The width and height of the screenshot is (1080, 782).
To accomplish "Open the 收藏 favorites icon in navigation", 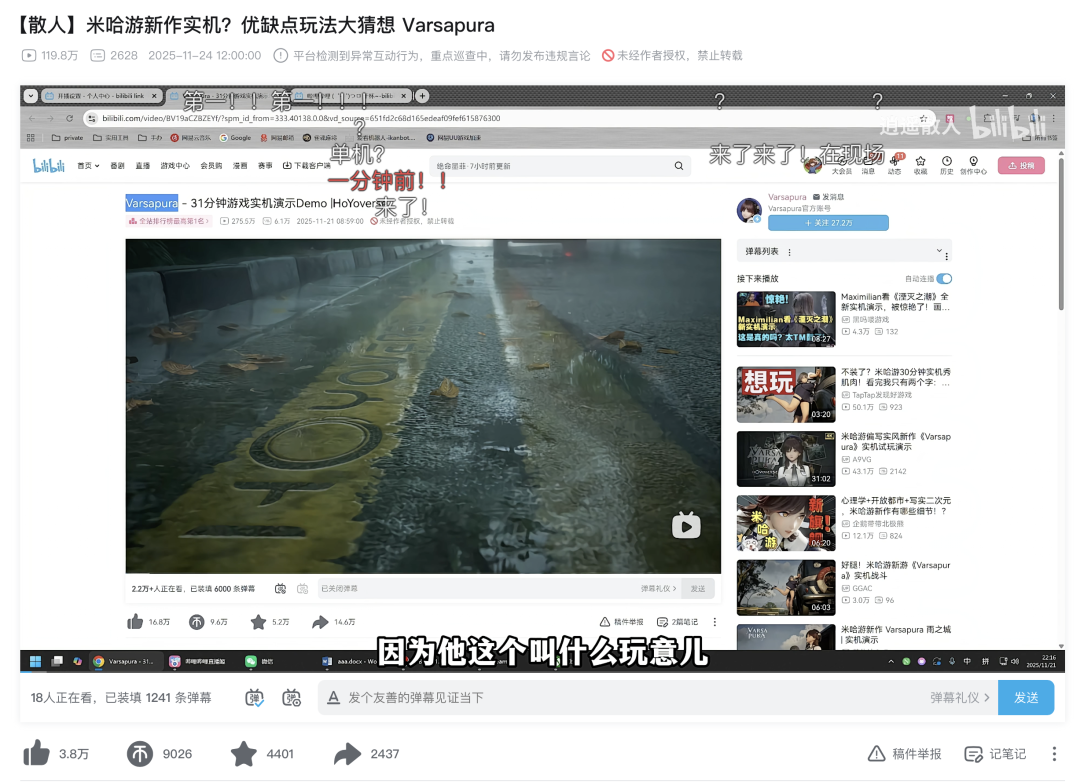I will pos(921,163).
